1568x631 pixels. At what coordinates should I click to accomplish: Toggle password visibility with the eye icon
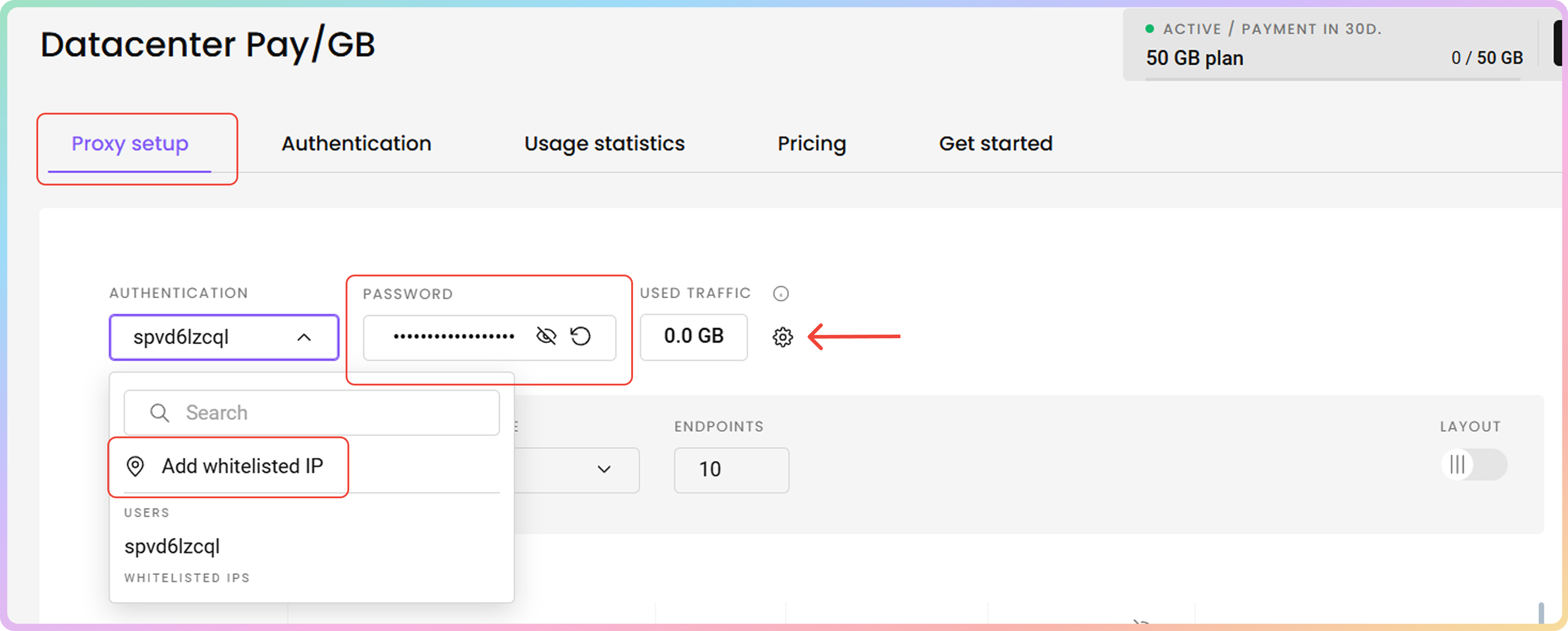pos(546,336)
